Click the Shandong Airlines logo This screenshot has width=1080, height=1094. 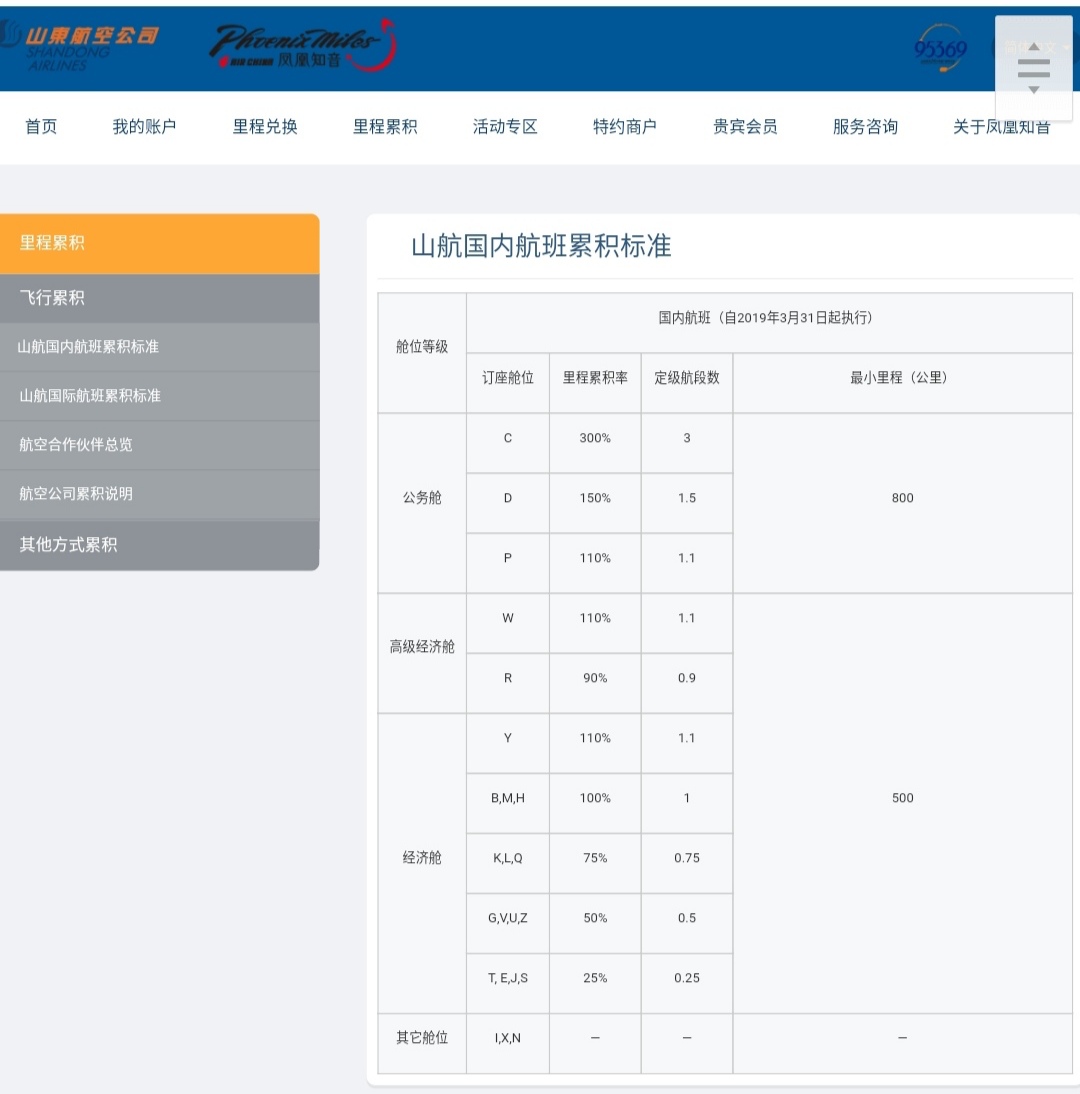80,46
